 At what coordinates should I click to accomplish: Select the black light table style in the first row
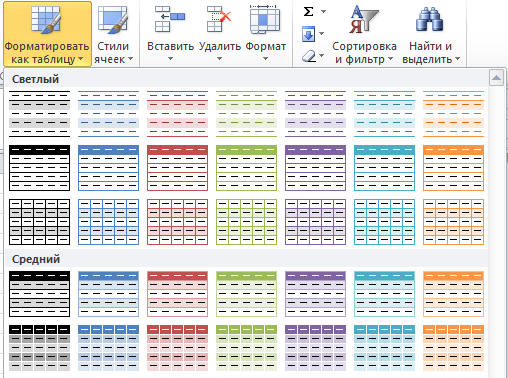(39, 114)
